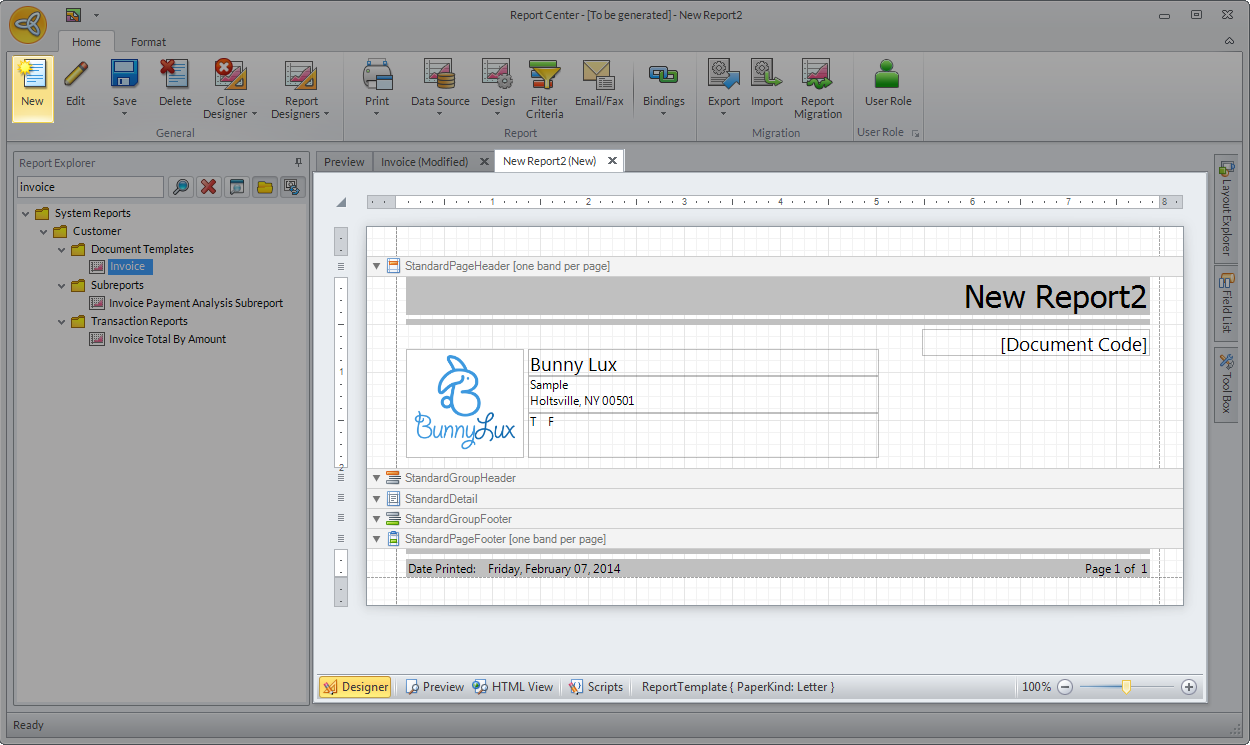Click the User Role icon

click(x=887, y=82)
